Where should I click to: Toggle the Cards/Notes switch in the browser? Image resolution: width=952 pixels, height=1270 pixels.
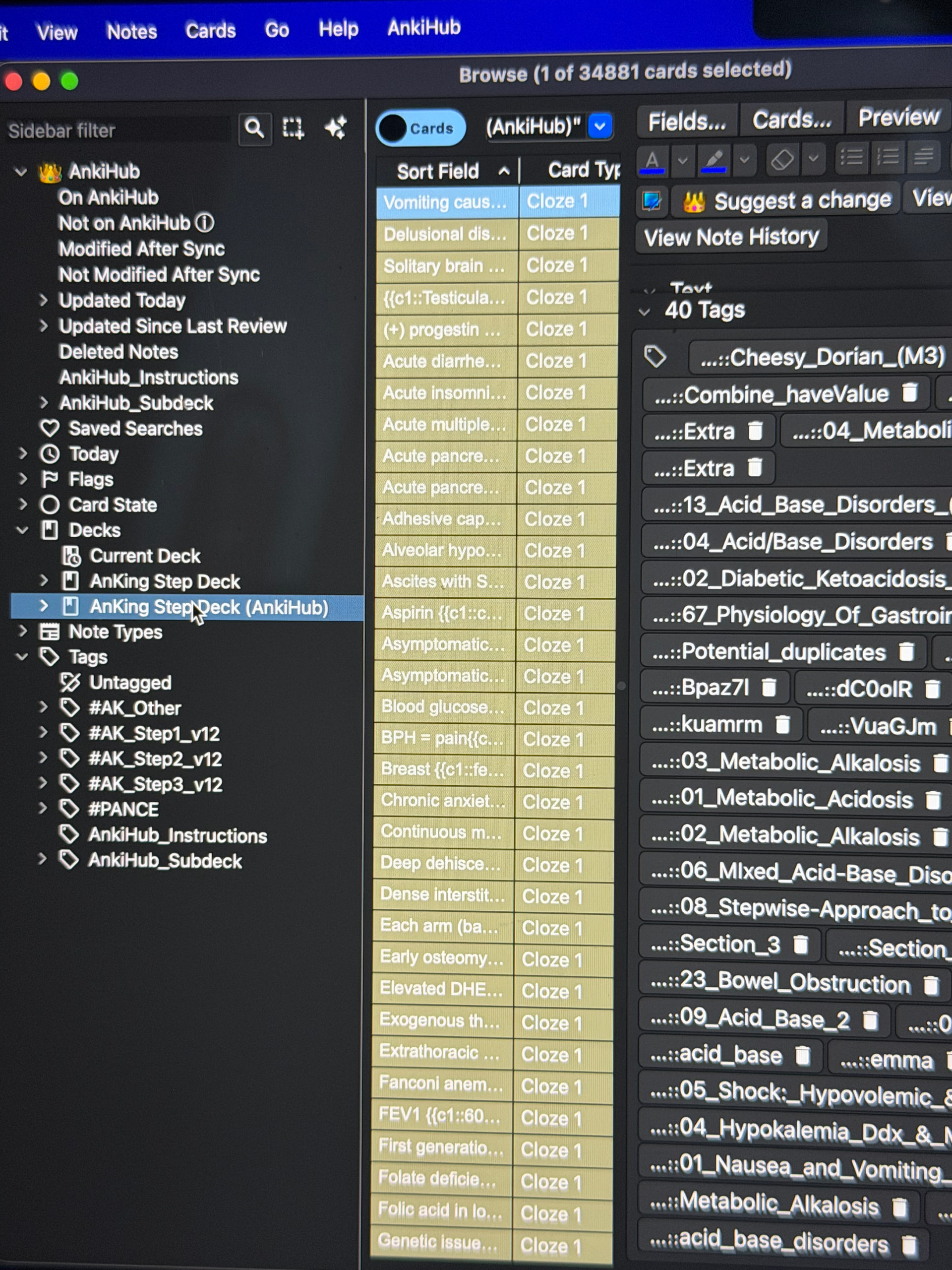420,128
